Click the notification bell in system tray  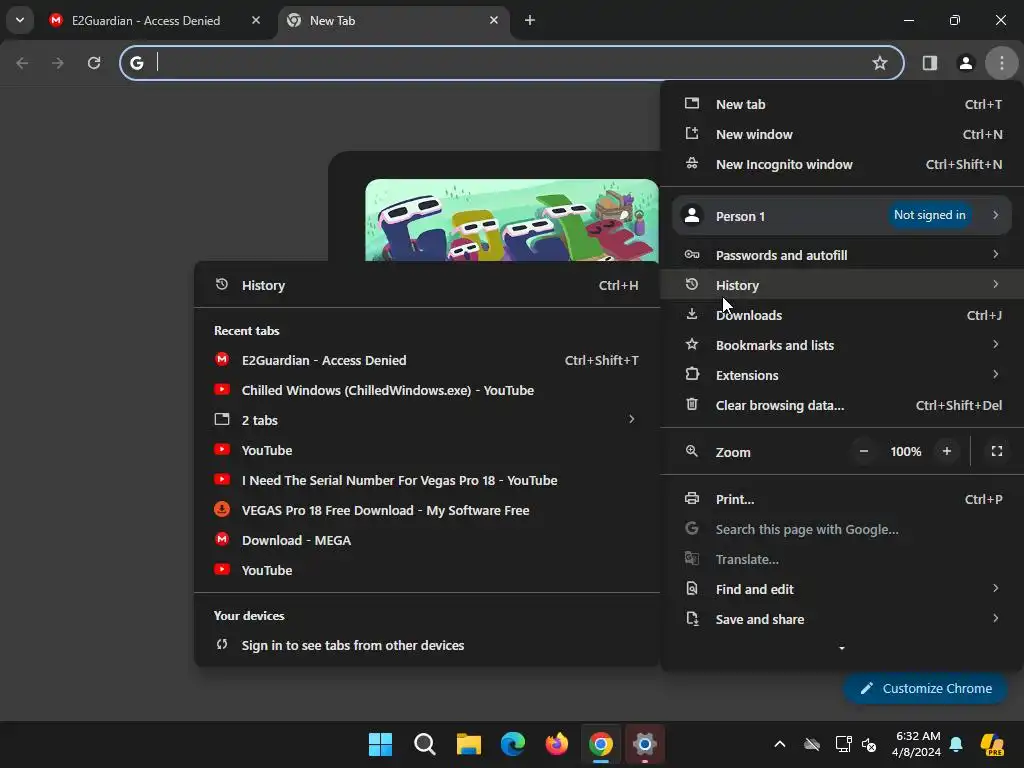(x=956, y=744)
